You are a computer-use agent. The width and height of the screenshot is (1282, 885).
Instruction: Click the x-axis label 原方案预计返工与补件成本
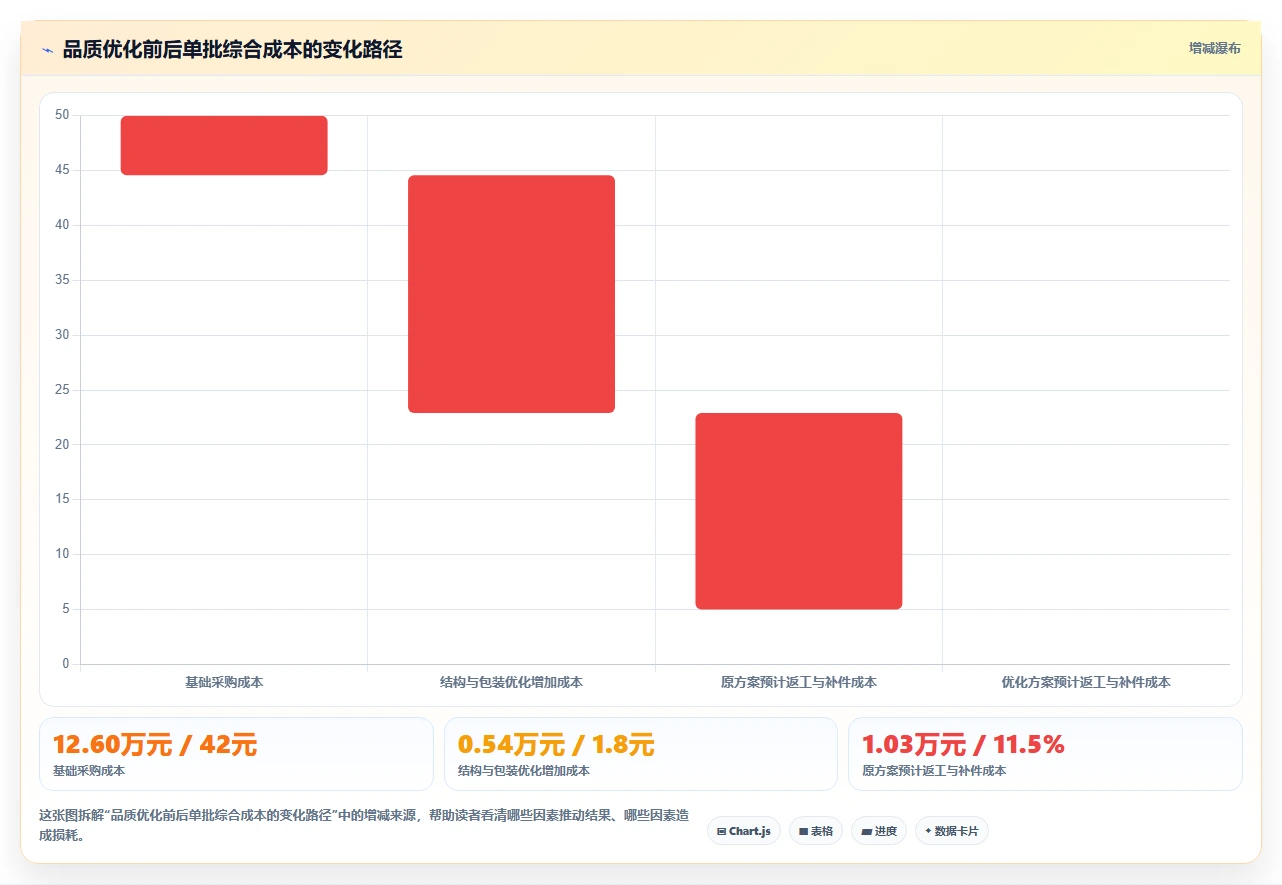tap(799, 682)
